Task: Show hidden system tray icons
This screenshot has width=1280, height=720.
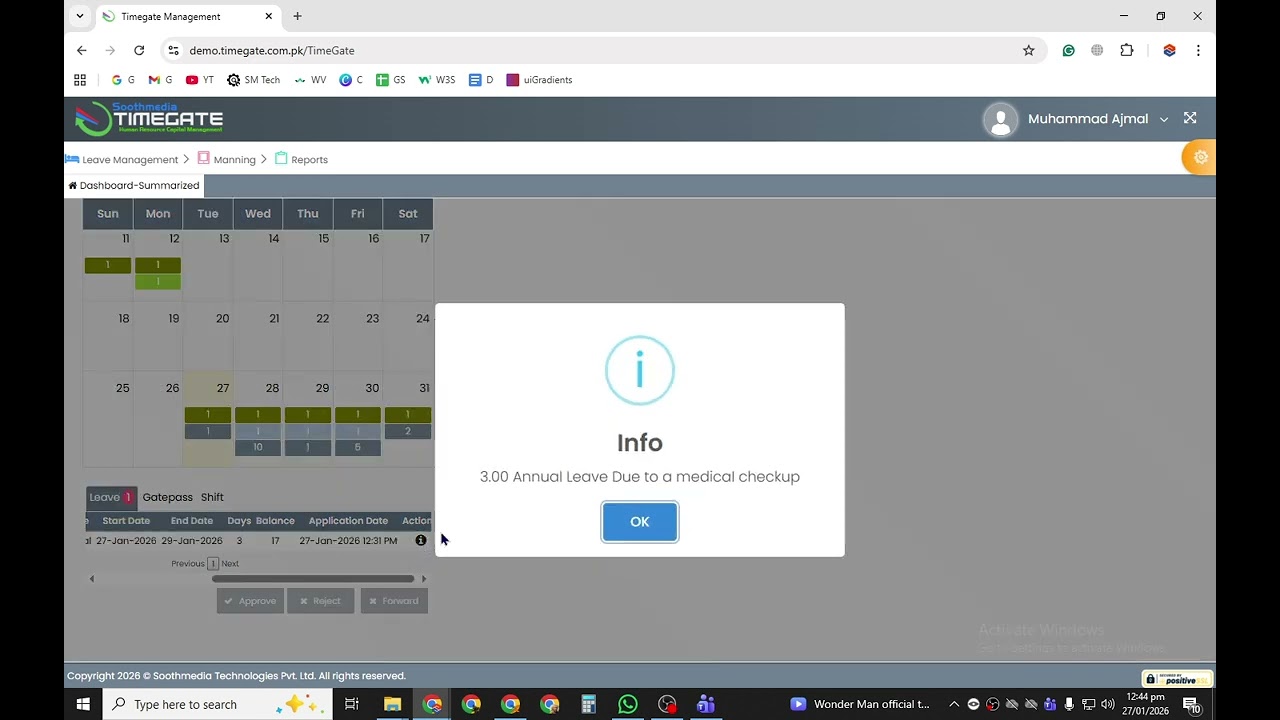Action: (x=954, y=704)
